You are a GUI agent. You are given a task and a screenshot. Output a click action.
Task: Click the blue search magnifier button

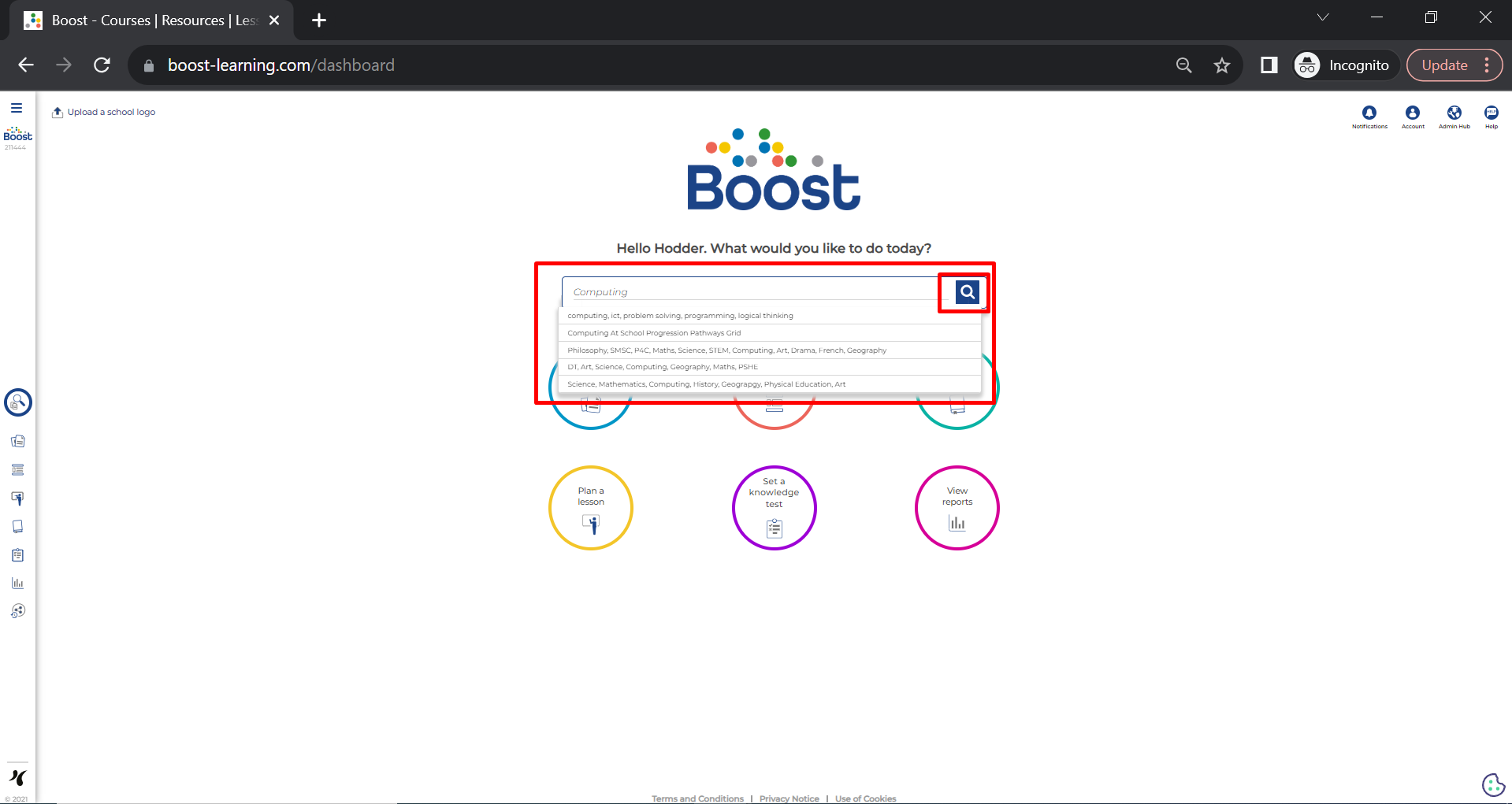[967, 292]
